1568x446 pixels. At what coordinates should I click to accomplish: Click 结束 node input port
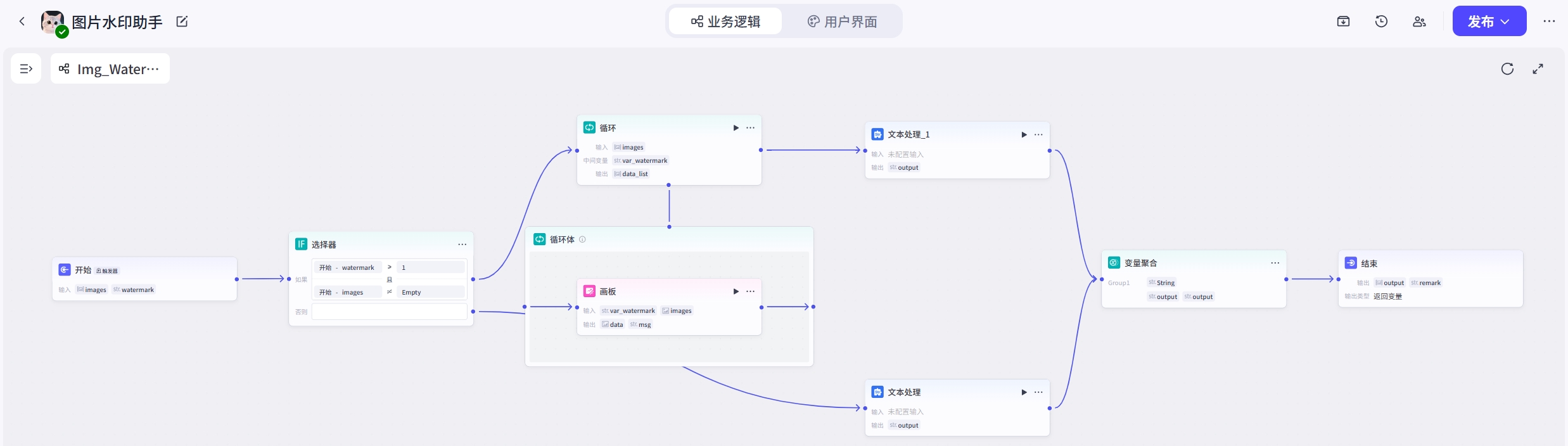coord(1338,279)
